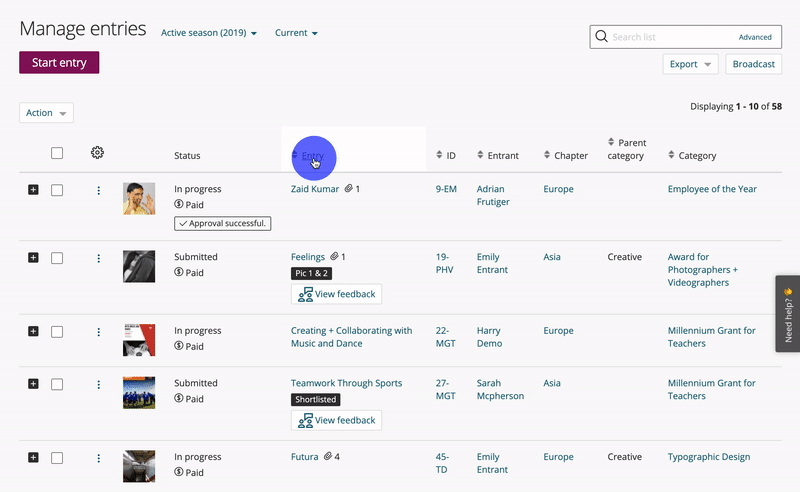Click the Zaid Kumar entry thumbnail

point(139,199)
